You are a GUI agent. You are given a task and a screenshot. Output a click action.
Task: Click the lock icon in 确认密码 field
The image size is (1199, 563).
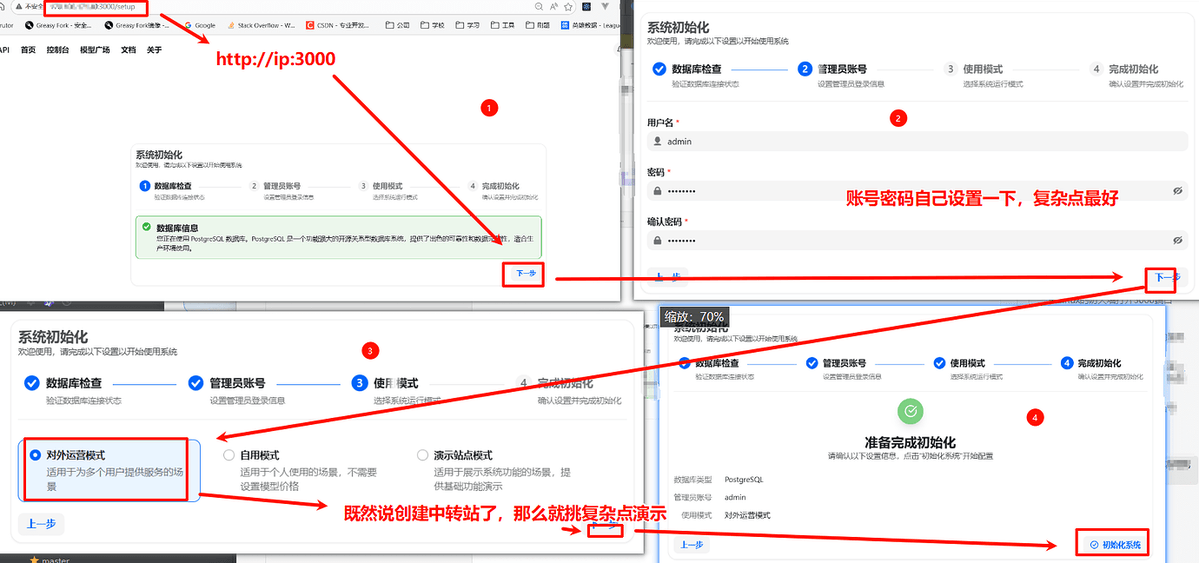coord(657,240)
